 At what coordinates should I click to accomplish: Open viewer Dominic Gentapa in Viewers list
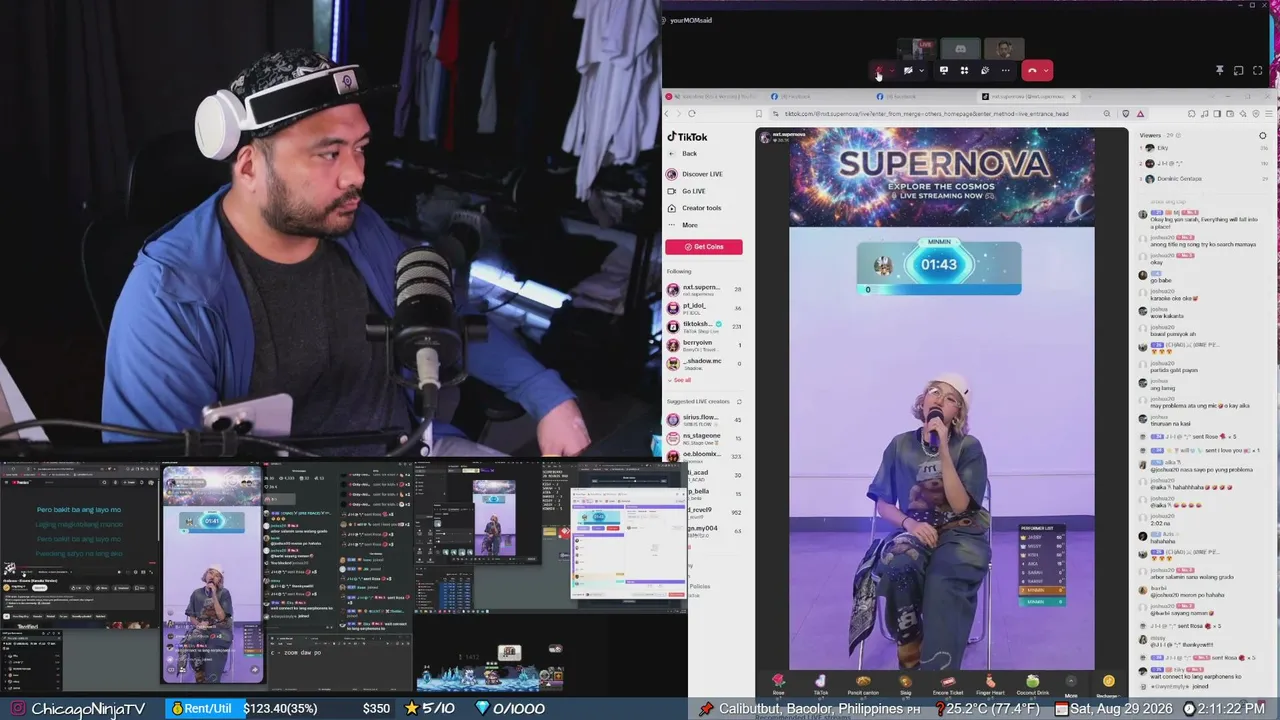tap(1205, 179)
